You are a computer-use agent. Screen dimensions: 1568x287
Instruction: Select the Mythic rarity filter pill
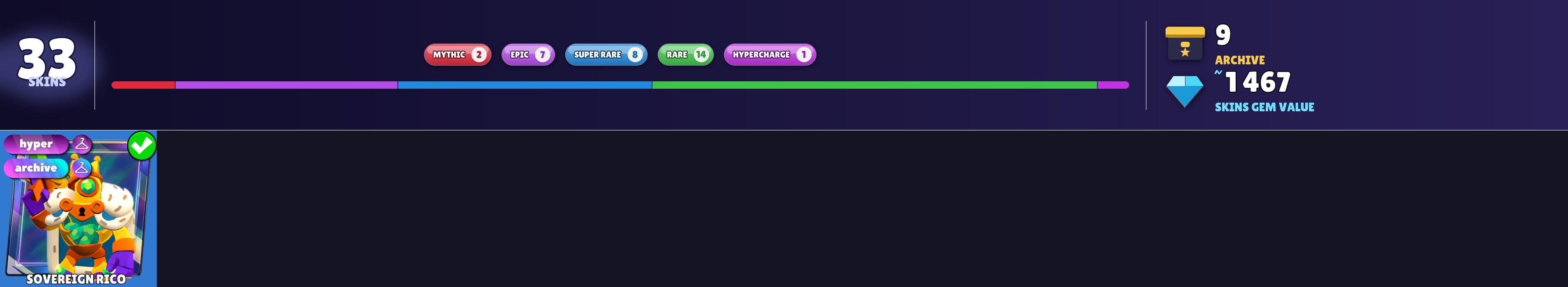pyautogui.click(x=458, y=55)
